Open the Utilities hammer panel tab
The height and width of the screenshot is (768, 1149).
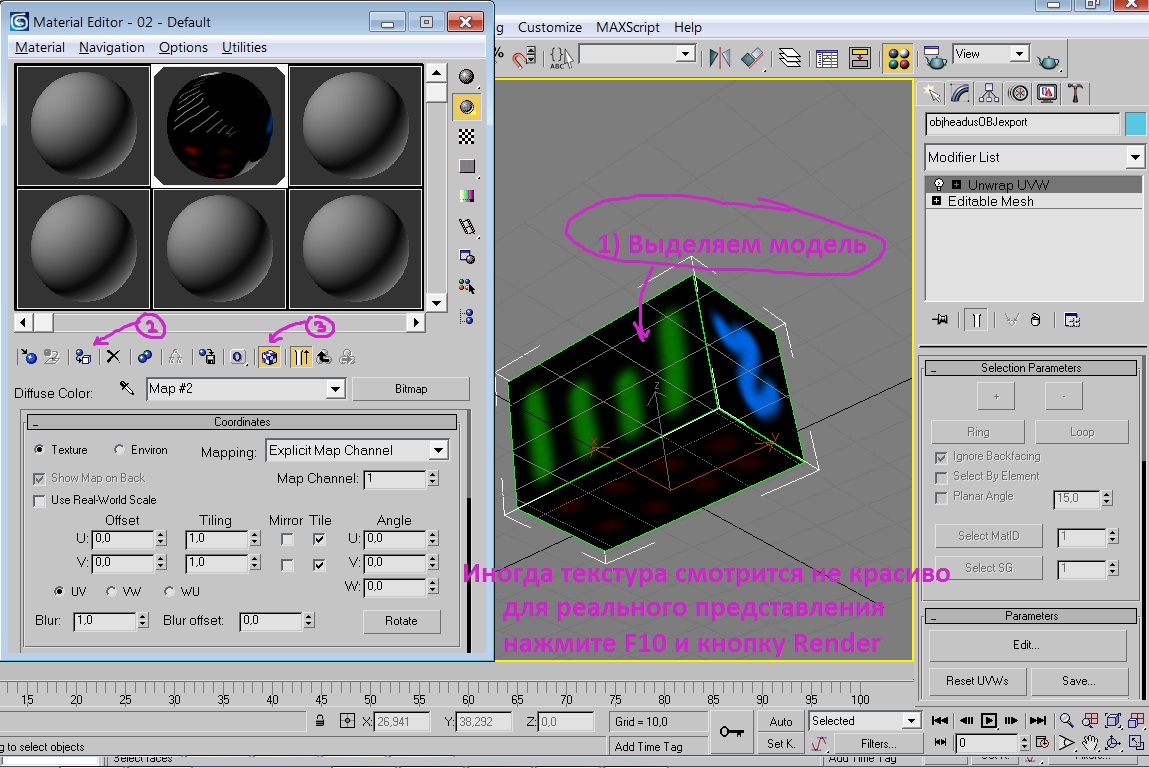coord(1075,93)
